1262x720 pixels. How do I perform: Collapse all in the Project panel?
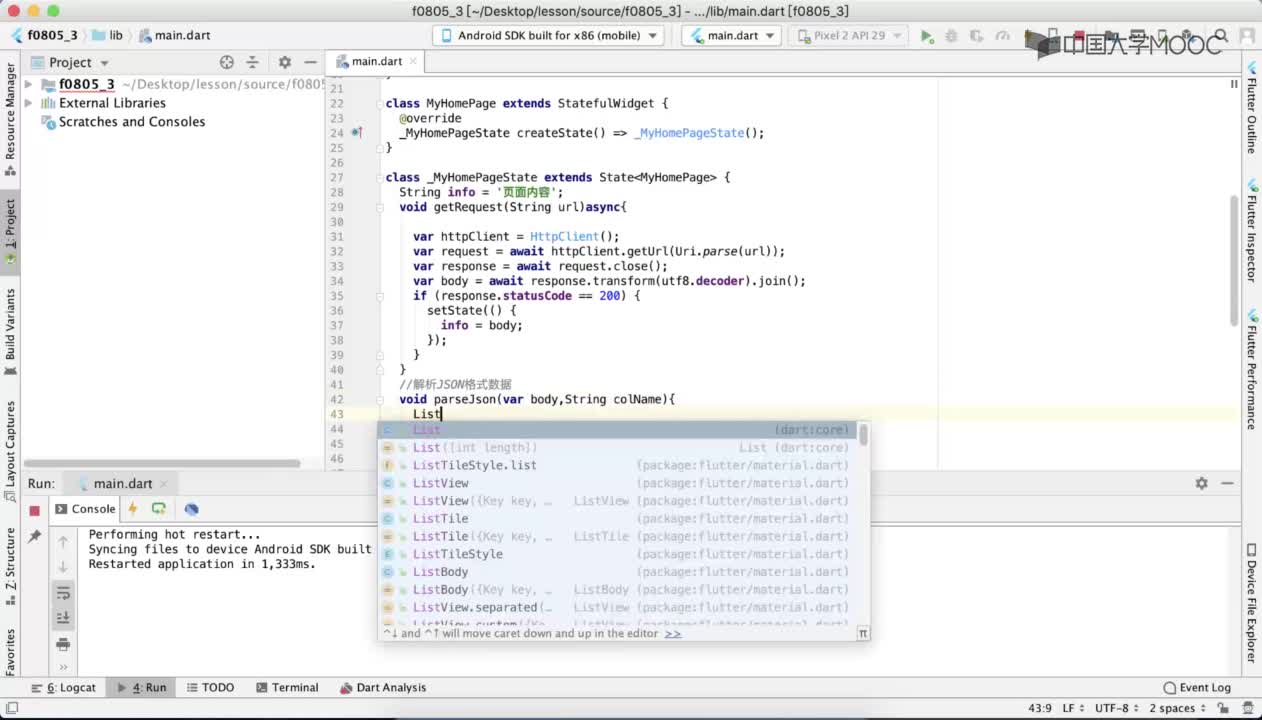(253, 62)
